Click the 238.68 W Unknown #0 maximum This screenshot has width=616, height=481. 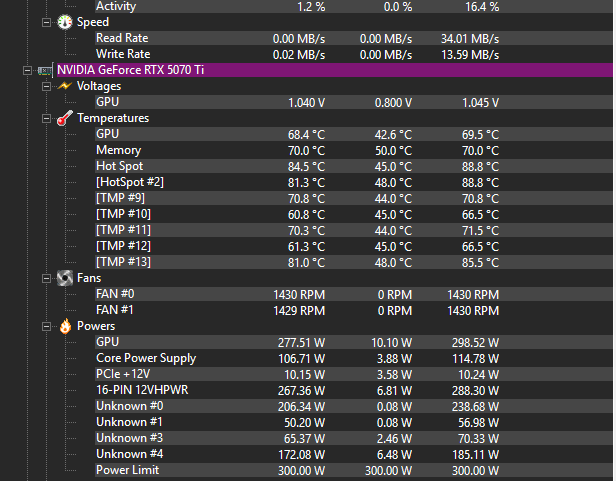pyautogui.click(x=475, y=407)
